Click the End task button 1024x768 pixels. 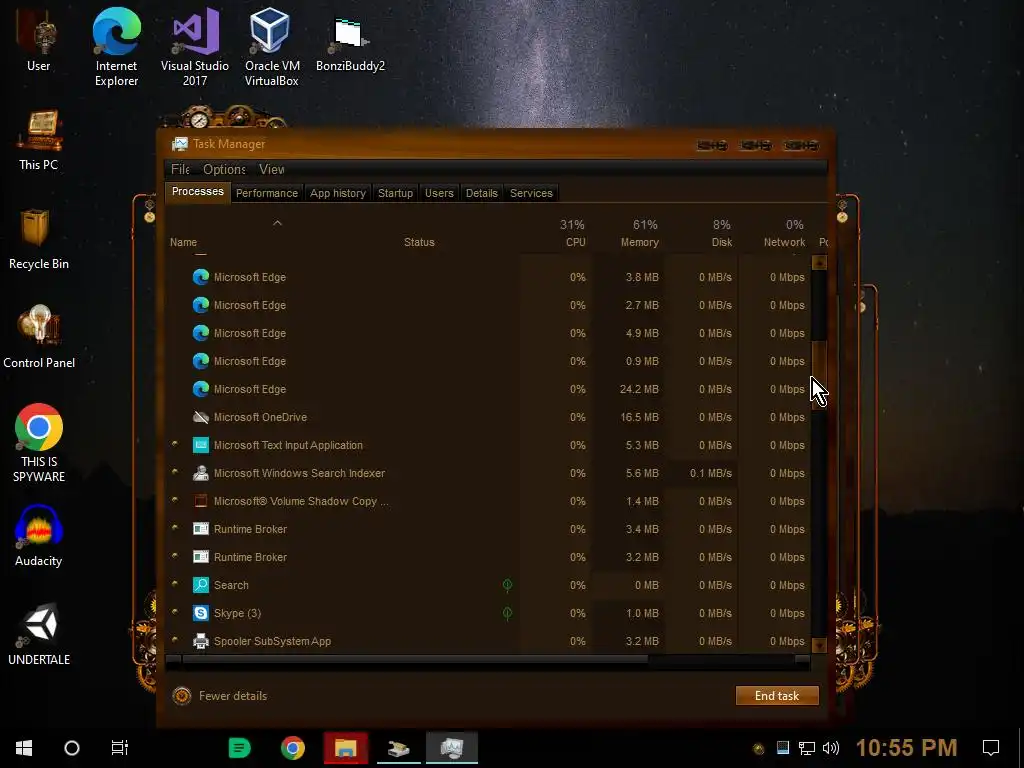777,696
